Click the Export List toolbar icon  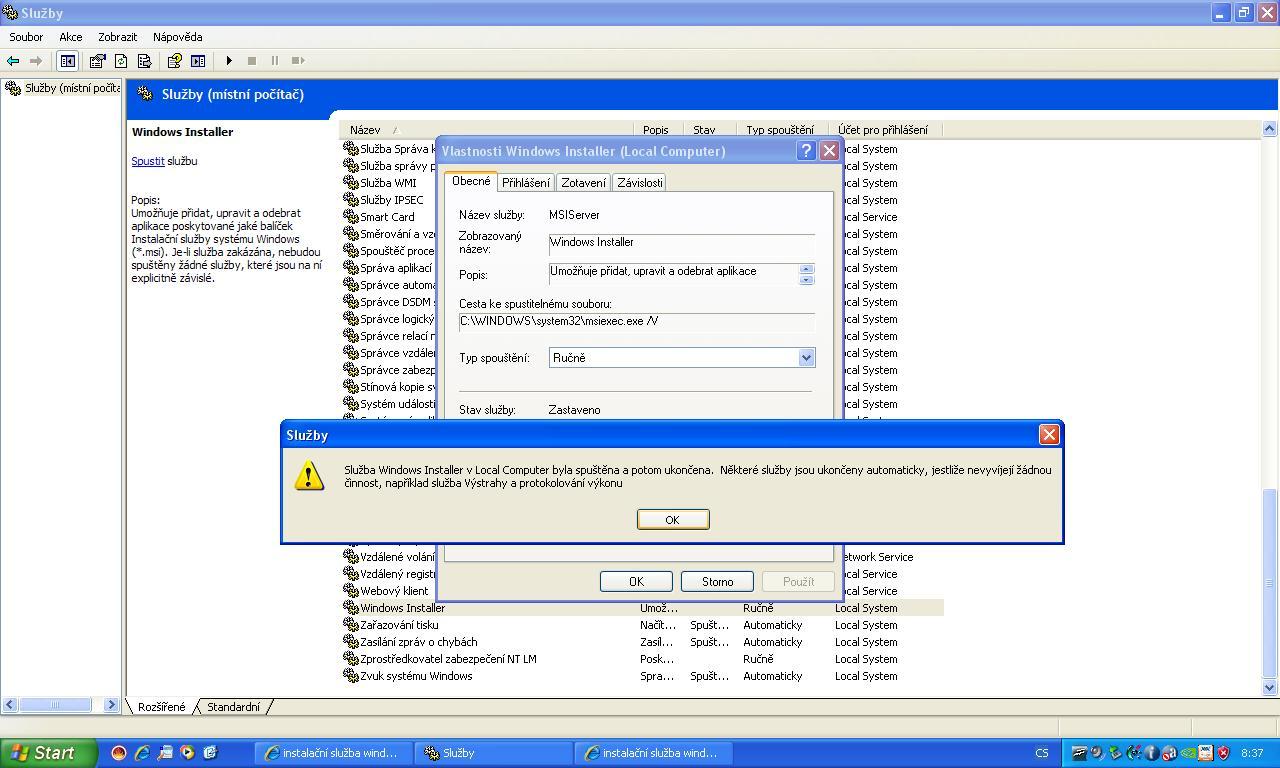tap(144, 61)
